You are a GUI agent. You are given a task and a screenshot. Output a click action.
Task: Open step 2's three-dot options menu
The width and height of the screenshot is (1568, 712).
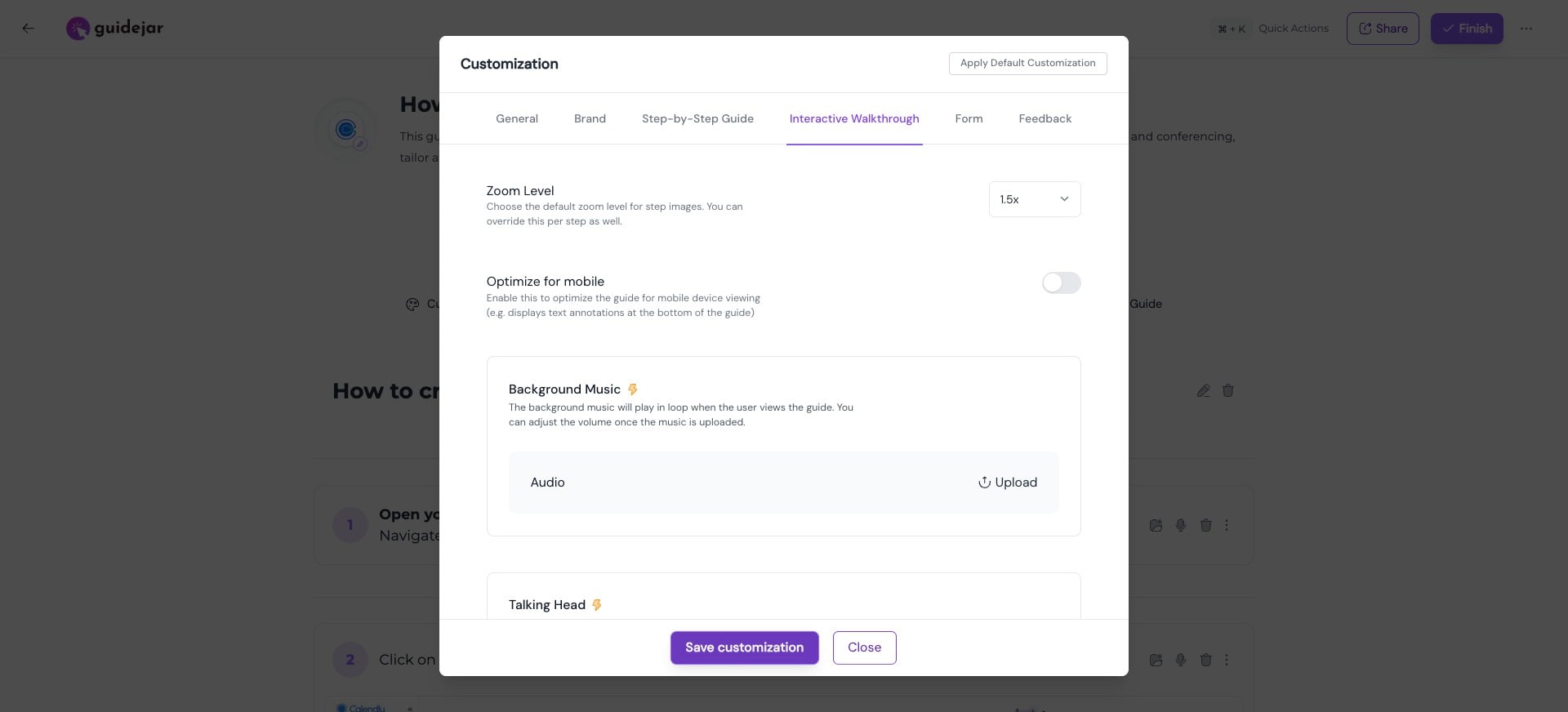click(1226, 660)
